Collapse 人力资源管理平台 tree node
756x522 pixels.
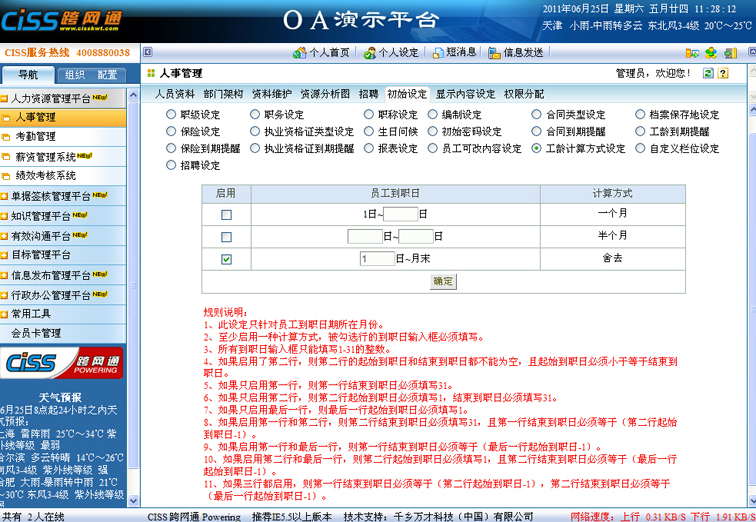click(5, 99)
